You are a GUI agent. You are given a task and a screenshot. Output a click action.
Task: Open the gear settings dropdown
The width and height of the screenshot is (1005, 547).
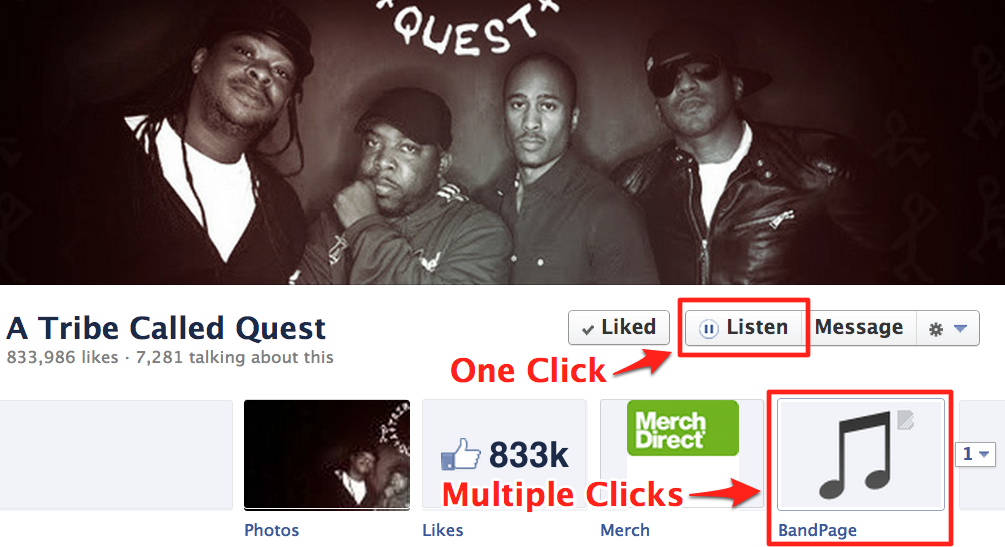948,328
